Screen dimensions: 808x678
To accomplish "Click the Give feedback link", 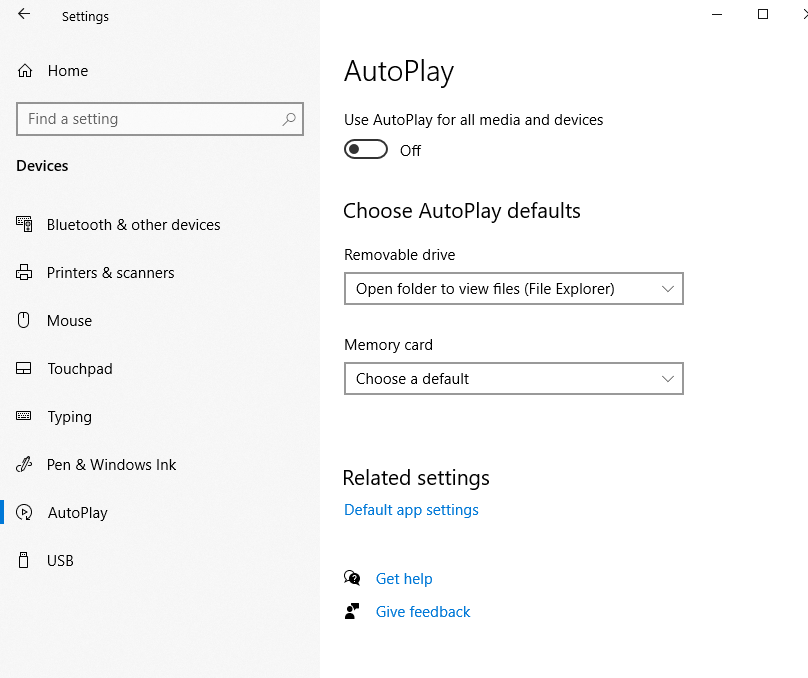I will (423, 612).
